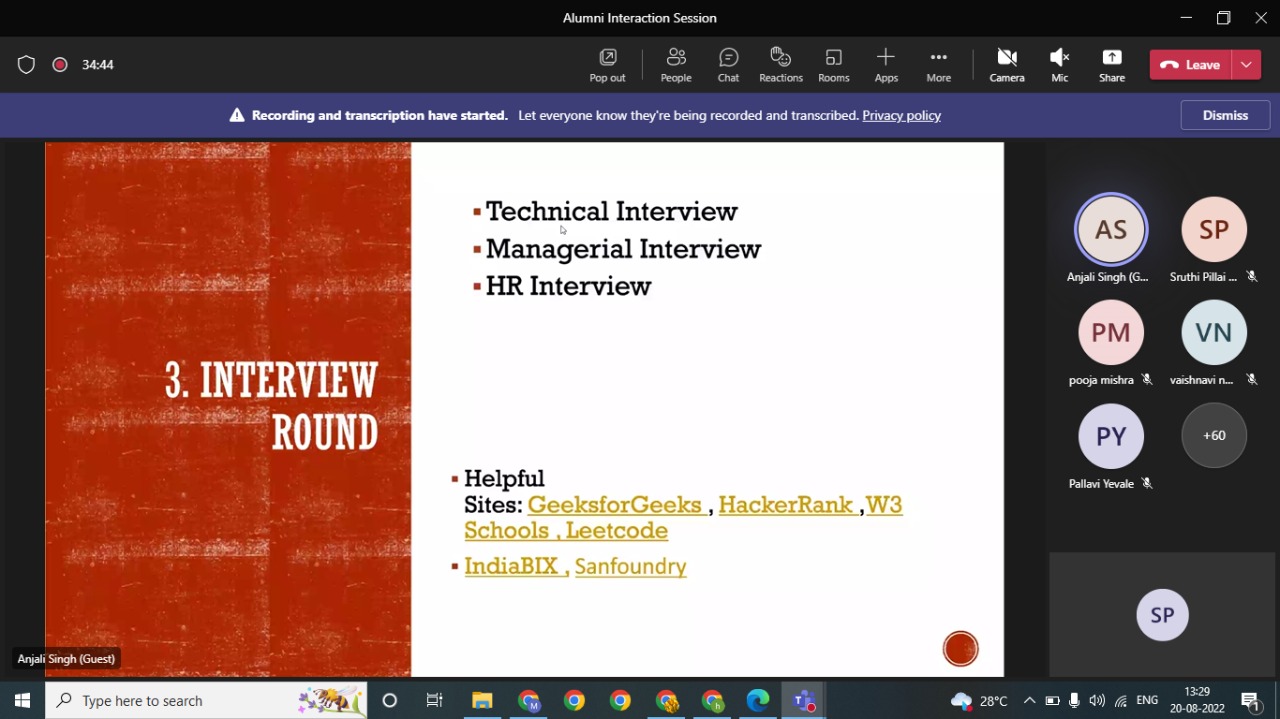
Task: Select Sruthi Pillai's participant avatar
Action: click(x=1214, y=229)
